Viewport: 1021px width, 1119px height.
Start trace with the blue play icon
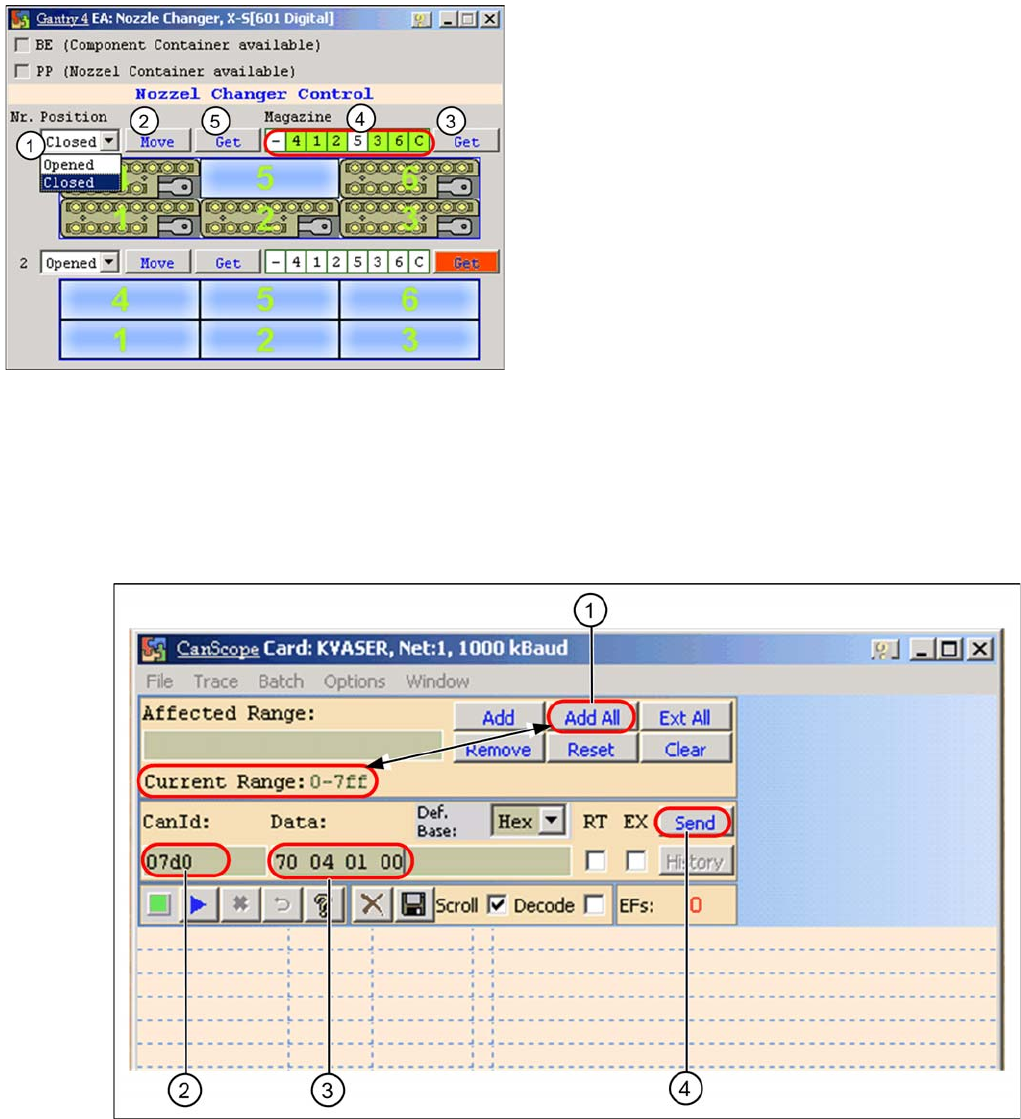pos(198,904)
